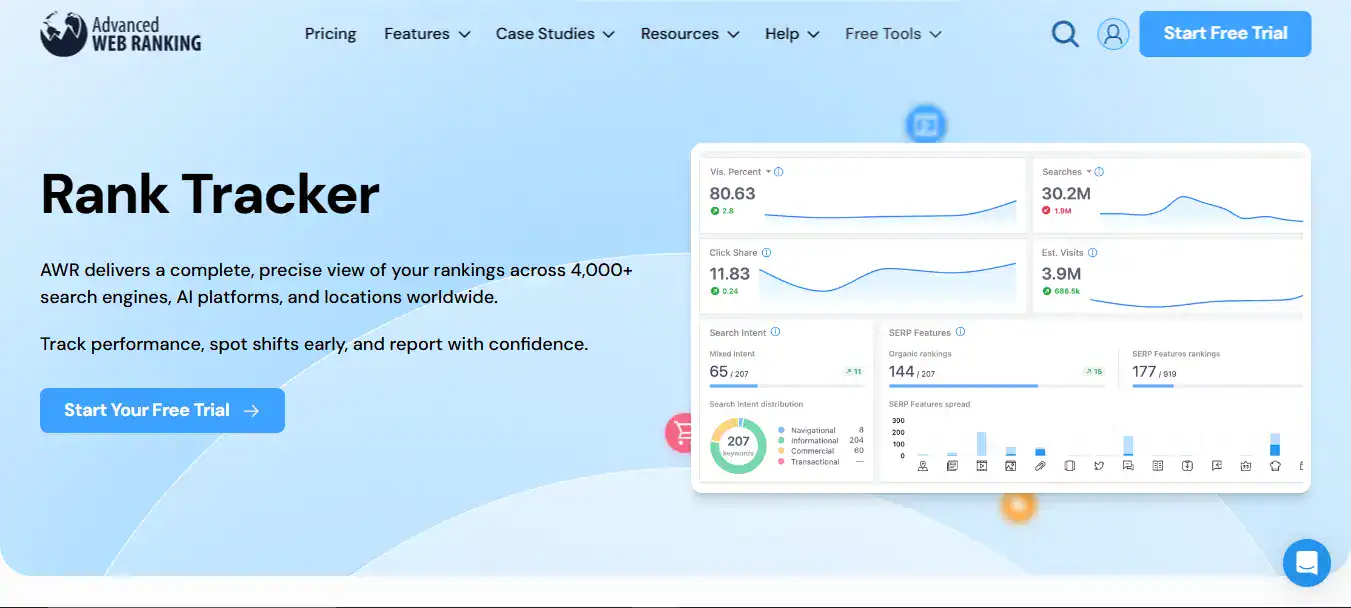The image size is (1351, 608).
Task: Click the Search intent distribution label
Action: pyautogui.click(x=756, y=405)
